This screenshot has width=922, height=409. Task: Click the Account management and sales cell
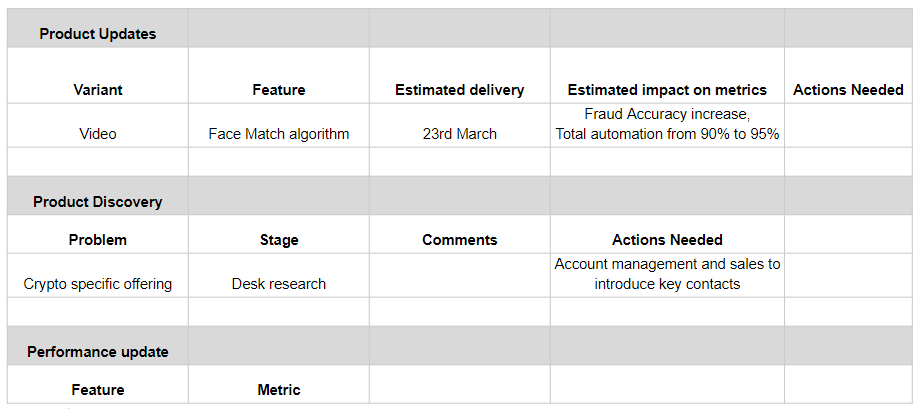coord(667,274)
